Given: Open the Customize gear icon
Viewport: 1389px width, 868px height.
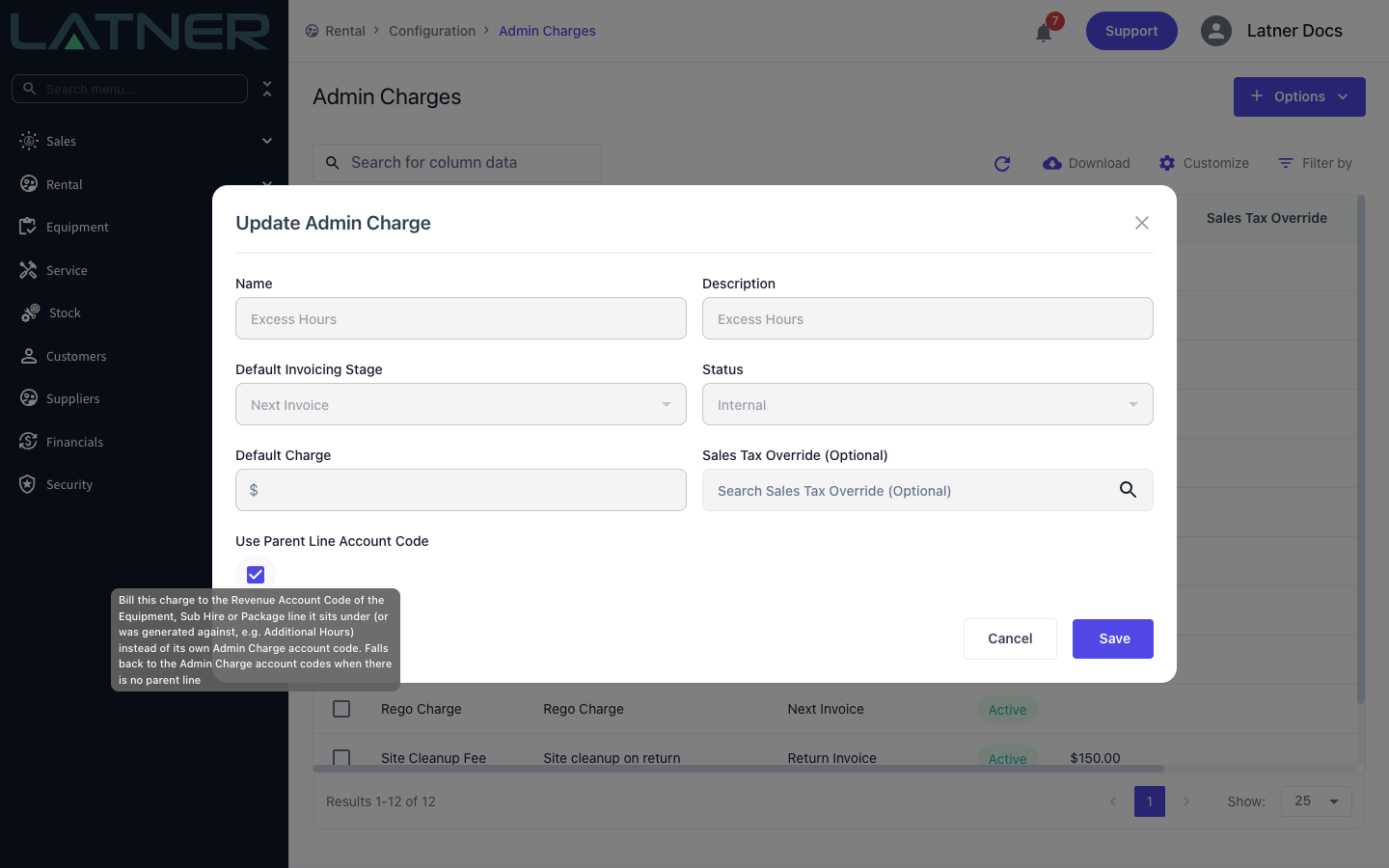Looking at the screenshot, I should tap(1167, 163).
